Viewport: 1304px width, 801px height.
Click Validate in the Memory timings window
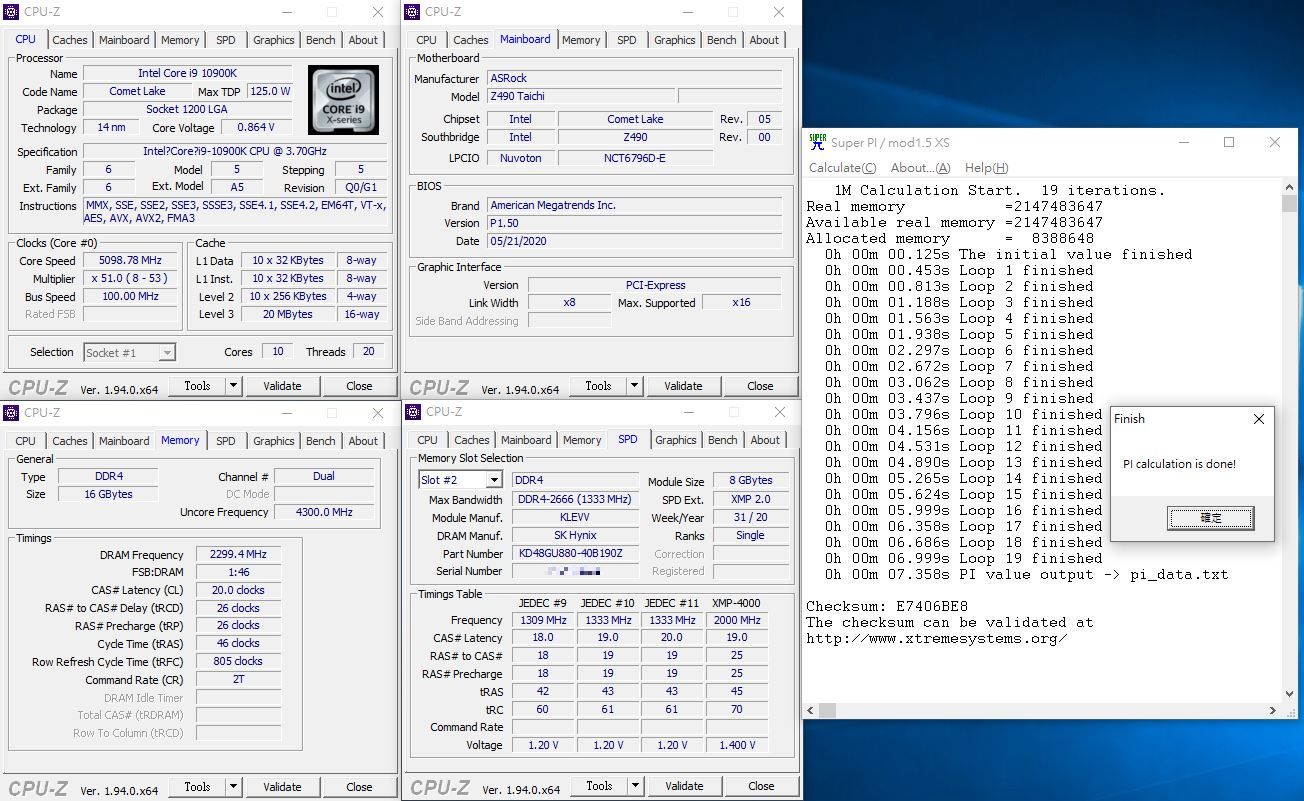[282, 787]
